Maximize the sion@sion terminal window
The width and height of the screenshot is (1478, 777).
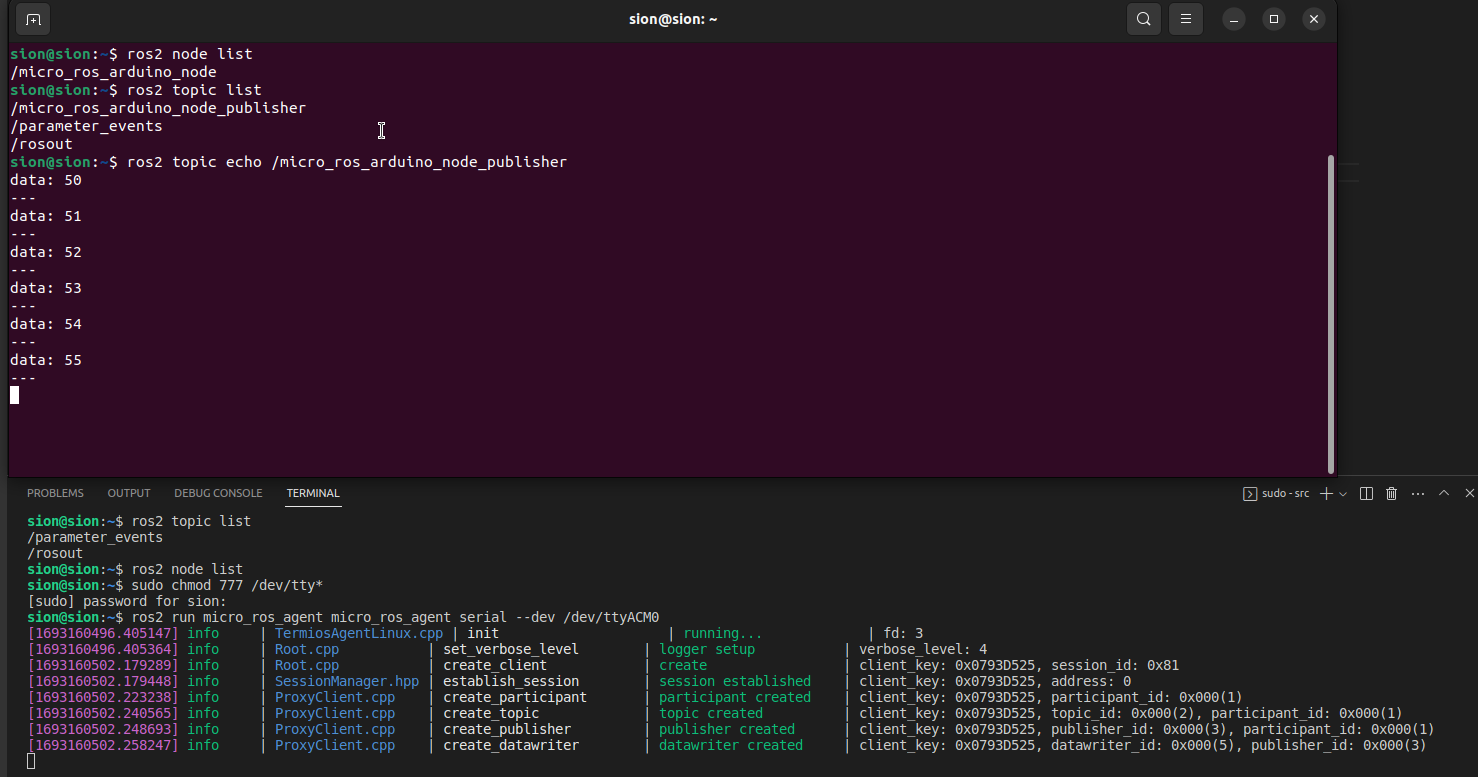coord(1274,19)
